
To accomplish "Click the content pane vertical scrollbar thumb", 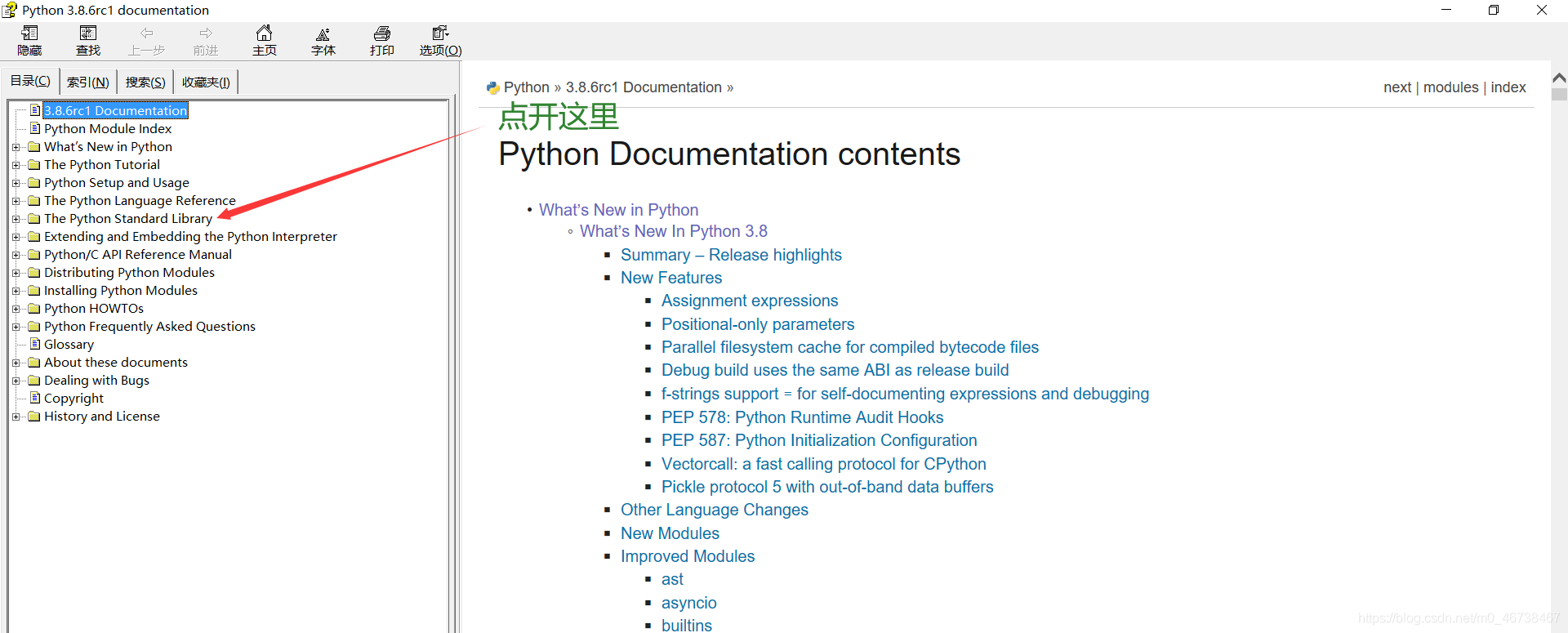I will tap(1559, 94).
